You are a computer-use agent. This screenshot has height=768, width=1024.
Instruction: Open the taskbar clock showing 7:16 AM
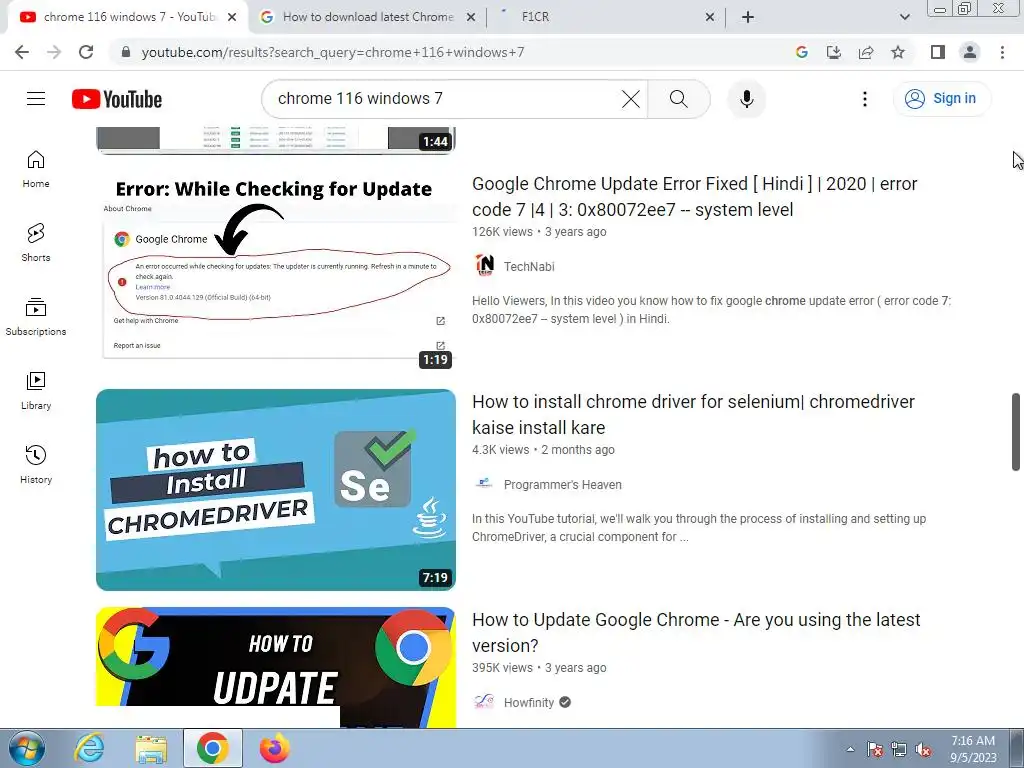[x=973, y=749]
